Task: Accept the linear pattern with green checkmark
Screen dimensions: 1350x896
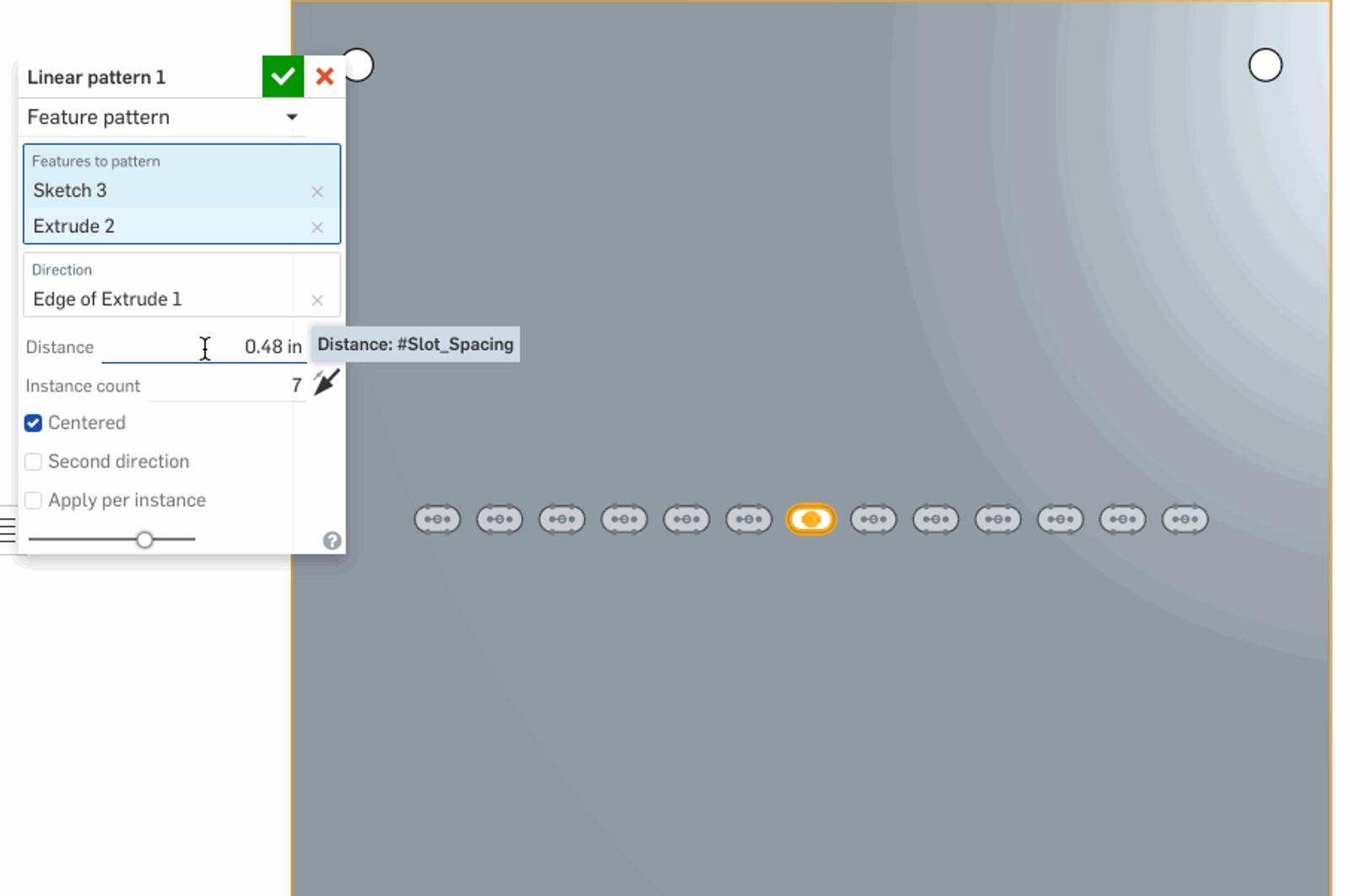Action: point(283,77)
